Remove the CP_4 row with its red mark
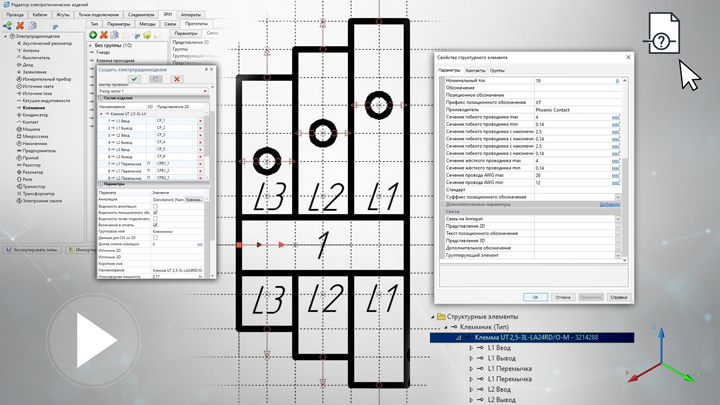This screenshot has height=405, width=720. pos(200,142)
